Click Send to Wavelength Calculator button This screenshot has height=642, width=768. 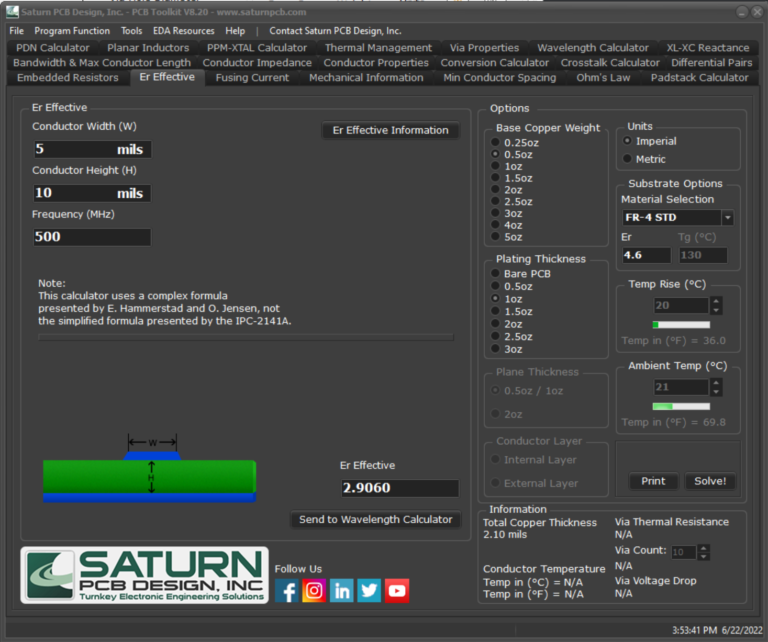point(375,520)
